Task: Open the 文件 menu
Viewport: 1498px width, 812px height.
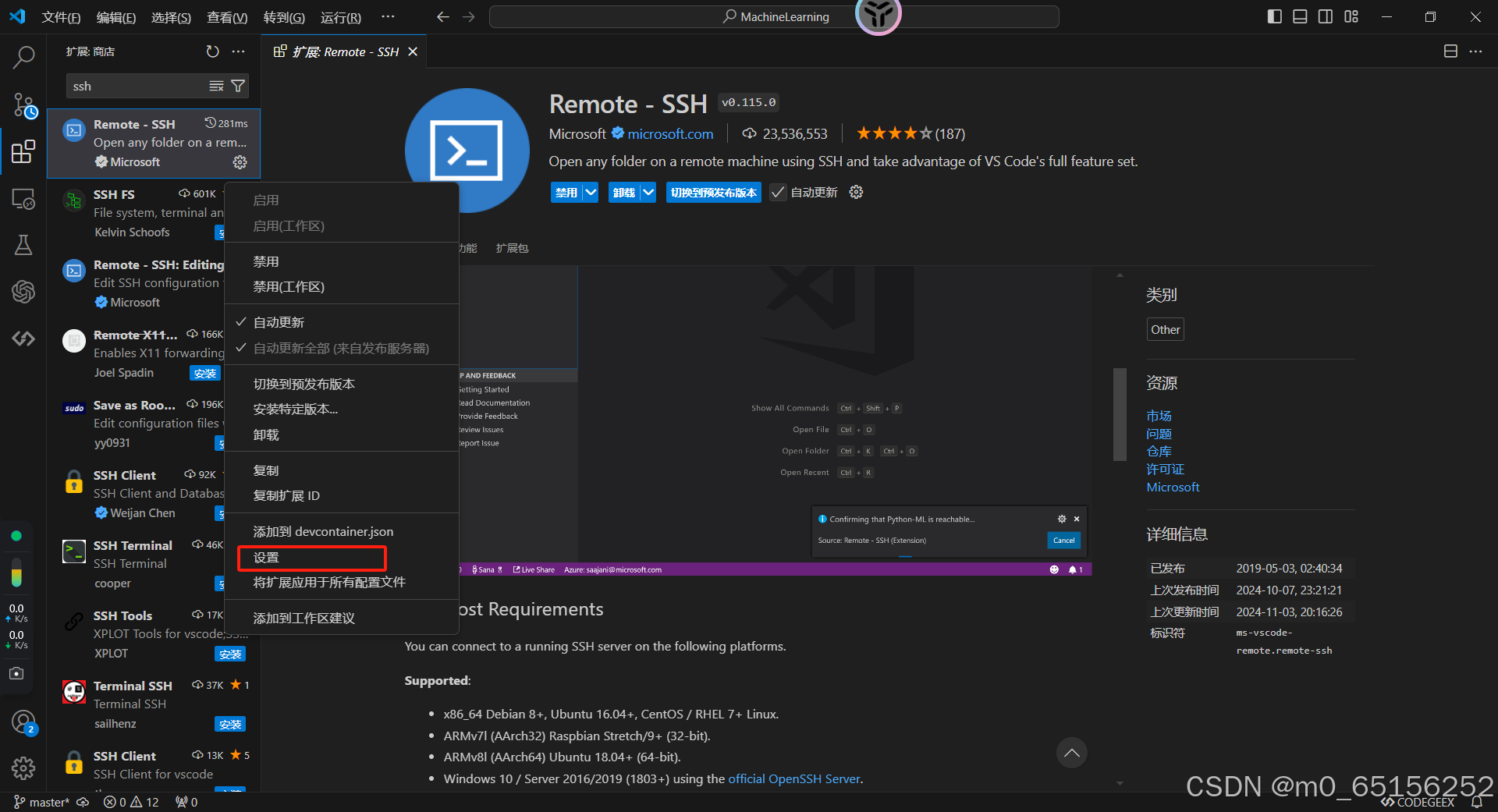Action: tap(61, 17)
